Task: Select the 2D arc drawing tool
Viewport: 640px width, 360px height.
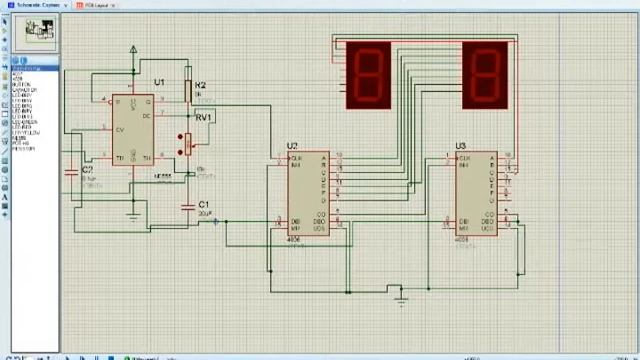Action: point(5,179)
